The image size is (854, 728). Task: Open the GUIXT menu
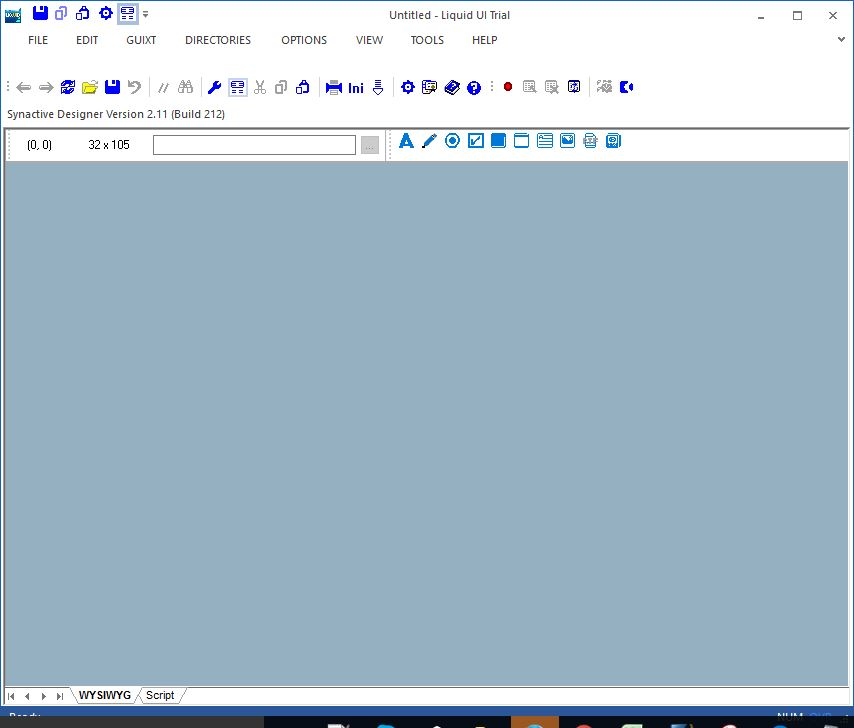pos(141,40)
